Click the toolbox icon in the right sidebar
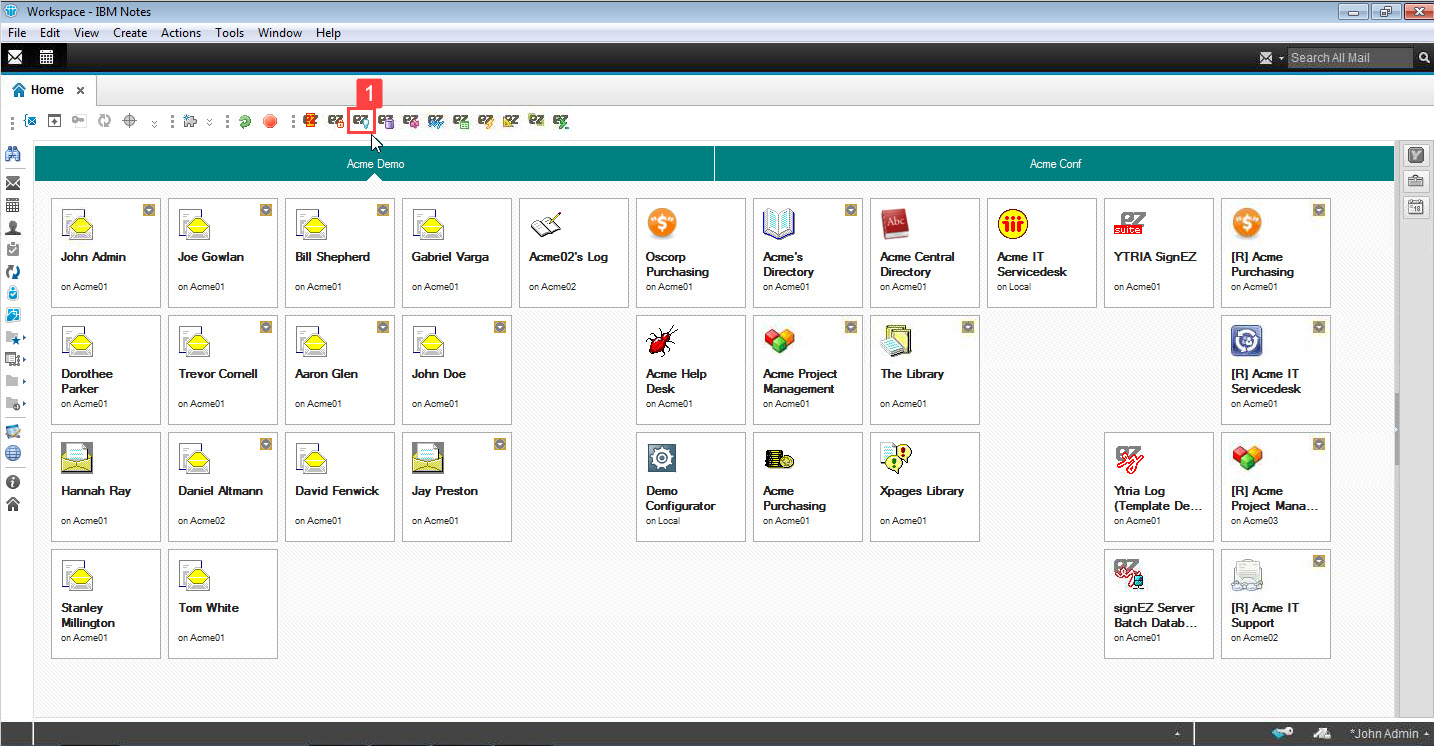 click(1416, 181)
